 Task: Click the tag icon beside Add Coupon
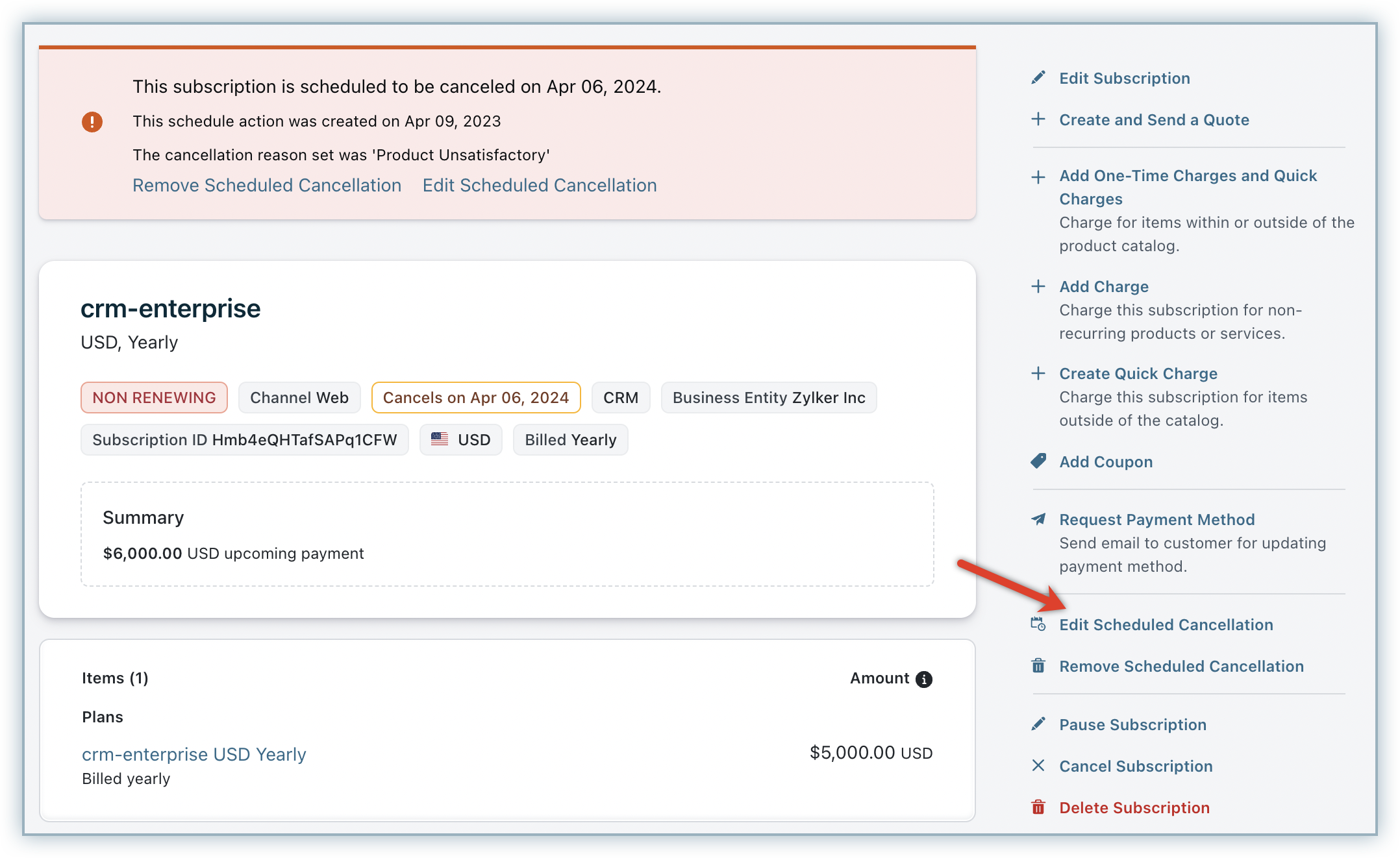[x=1038, y=461]
